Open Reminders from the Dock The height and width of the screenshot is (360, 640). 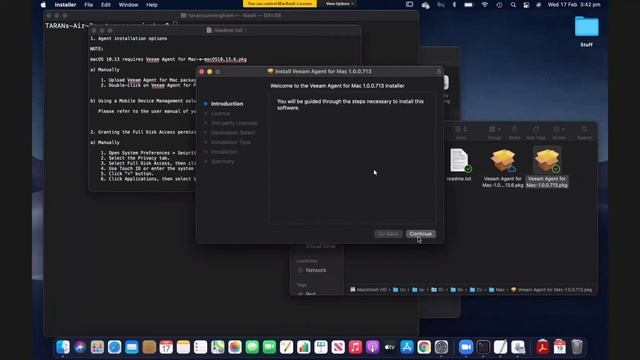pos(200,347)
